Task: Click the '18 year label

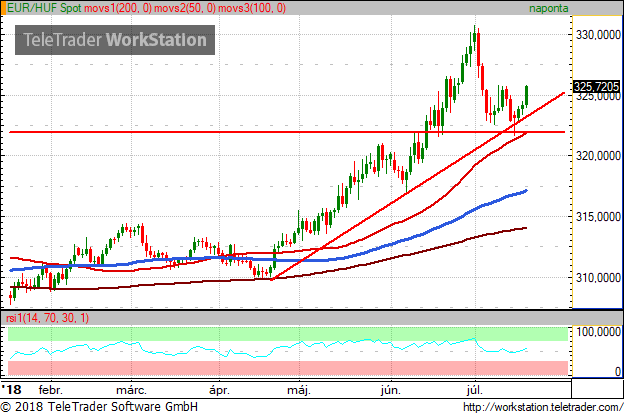Action: (x=12, y=389)
